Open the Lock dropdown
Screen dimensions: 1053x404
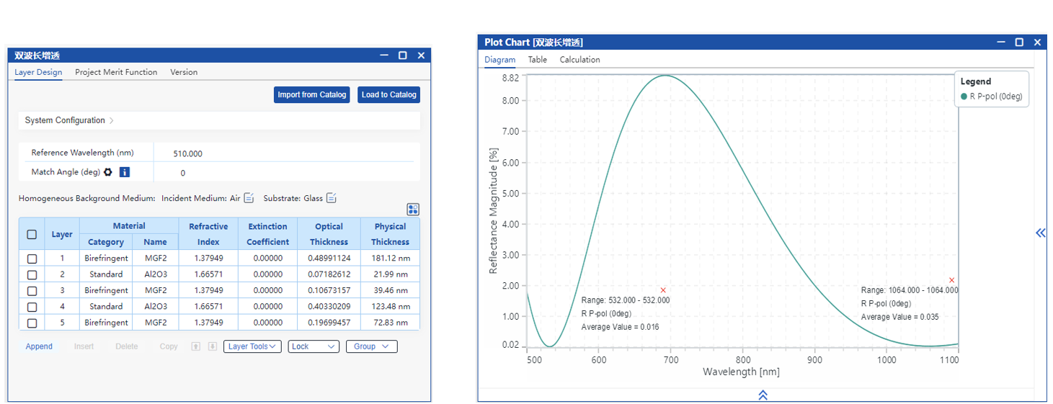(313, 347)
